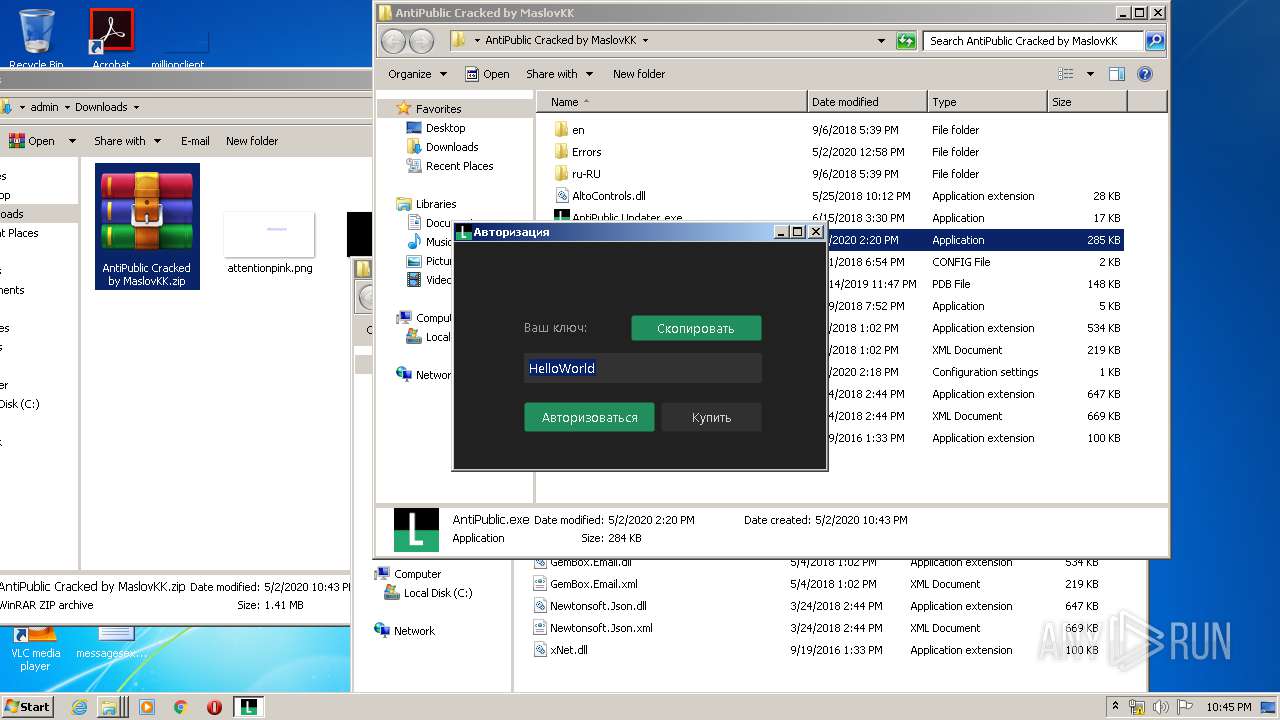
Task: Select Local Disk (C:) in background window
Action: [437, 593]
